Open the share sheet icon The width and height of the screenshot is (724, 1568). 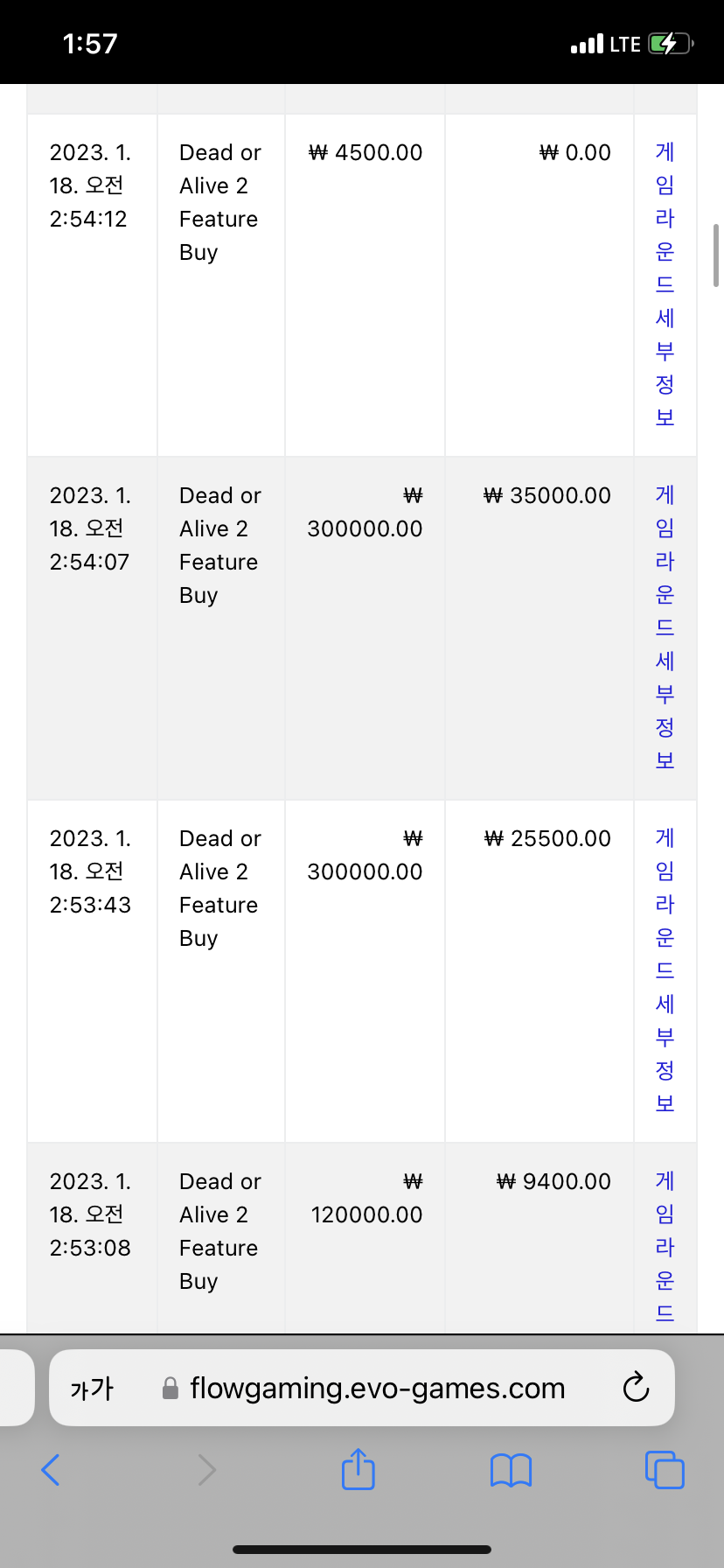point(359,1468)
